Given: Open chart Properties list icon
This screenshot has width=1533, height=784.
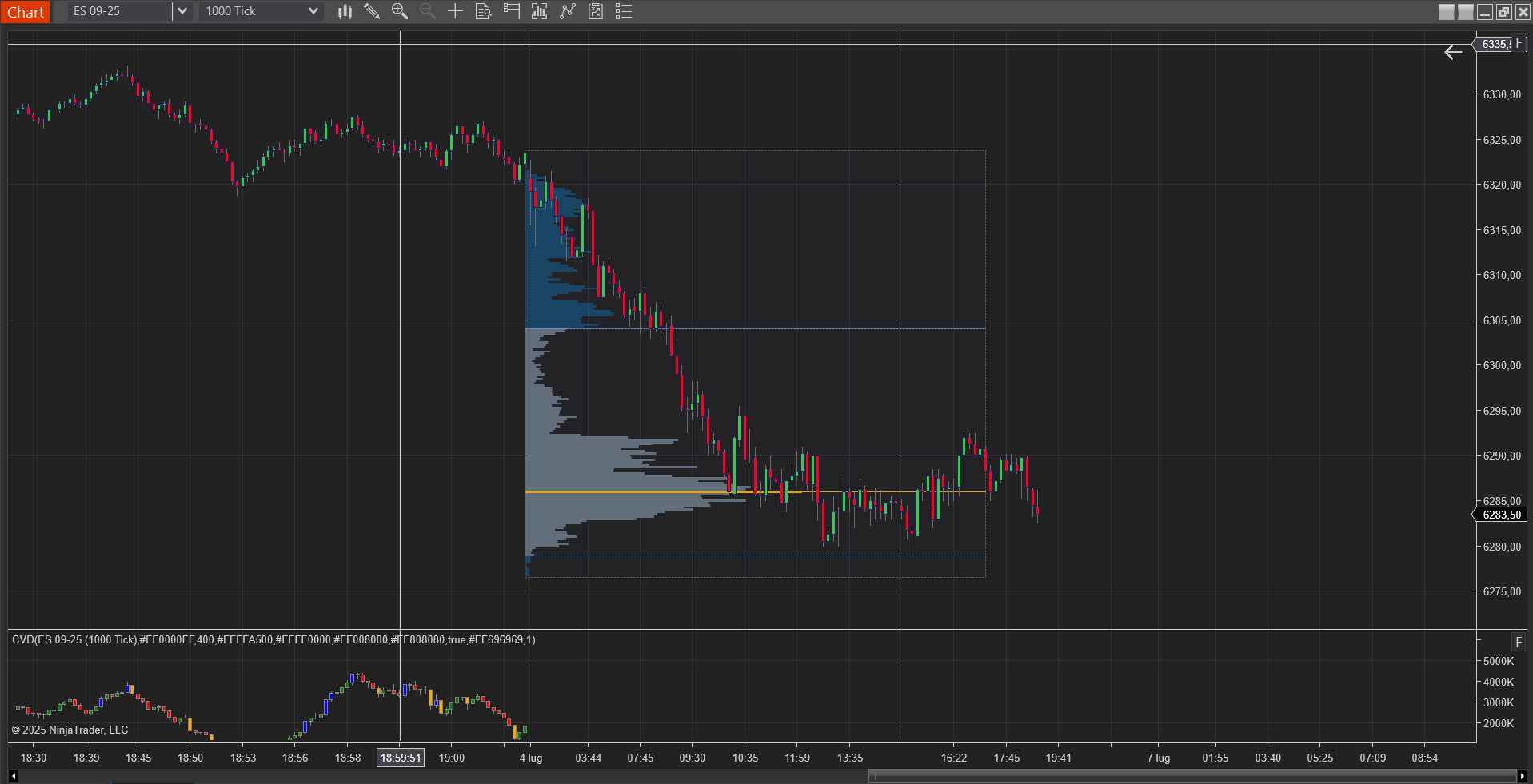Looking at the screenshot, I should (624, 11).
